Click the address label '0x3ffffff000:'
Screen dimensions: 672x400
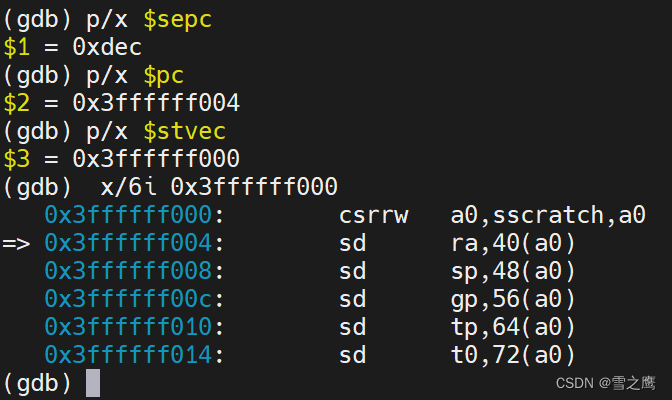coord(134,215)
